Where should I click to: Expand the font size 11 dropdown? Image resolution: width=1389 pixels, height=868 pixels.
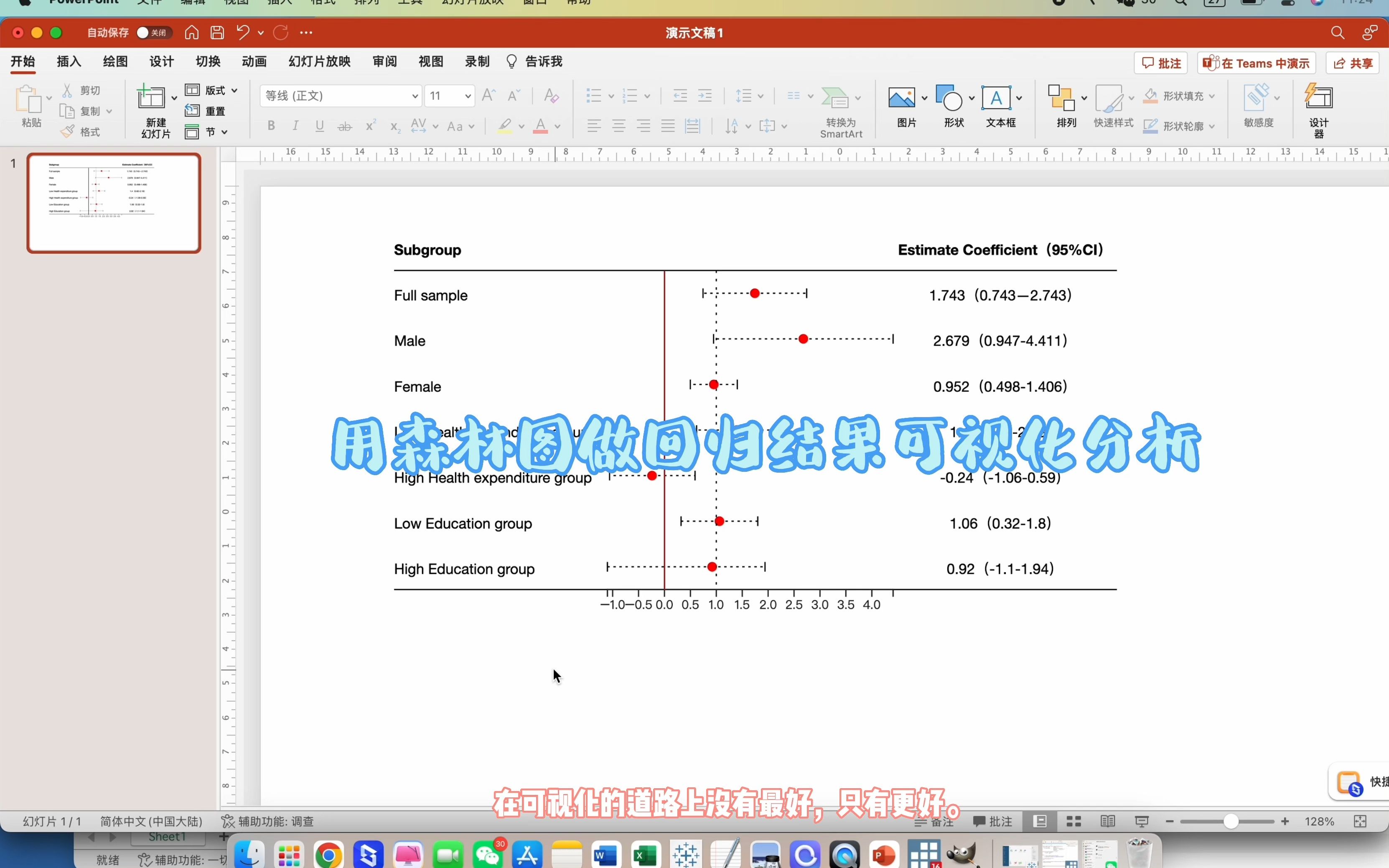[x=468, y=96]
